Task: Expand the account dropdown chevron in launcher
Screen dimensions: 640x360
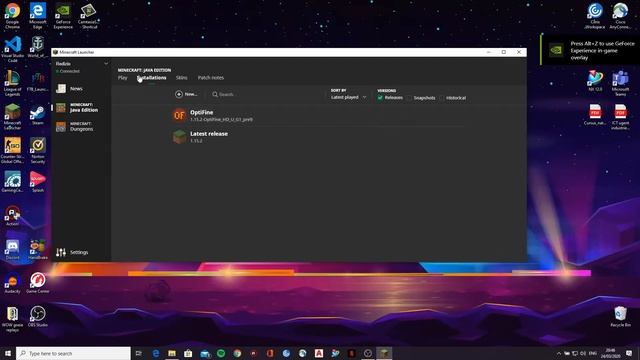Action: click(x=106, y=64)
